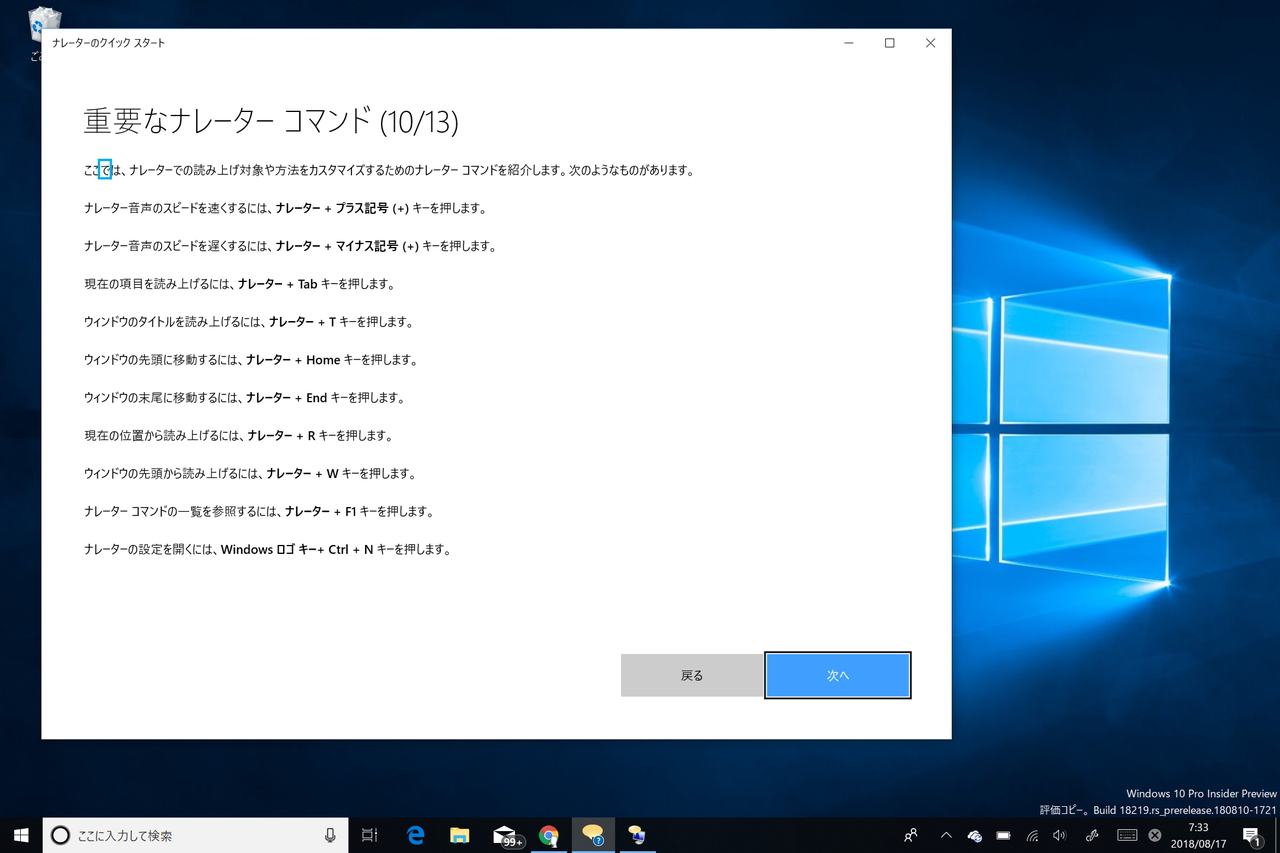Check the battery status tray icon
Viewport: 1280px width, 853px height.
click(1003, 835)
